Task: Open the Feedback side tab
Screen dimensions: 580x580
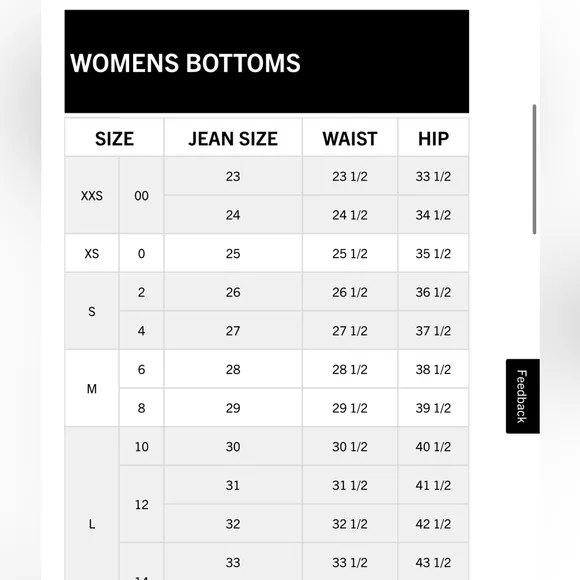Action: (522, 396)
